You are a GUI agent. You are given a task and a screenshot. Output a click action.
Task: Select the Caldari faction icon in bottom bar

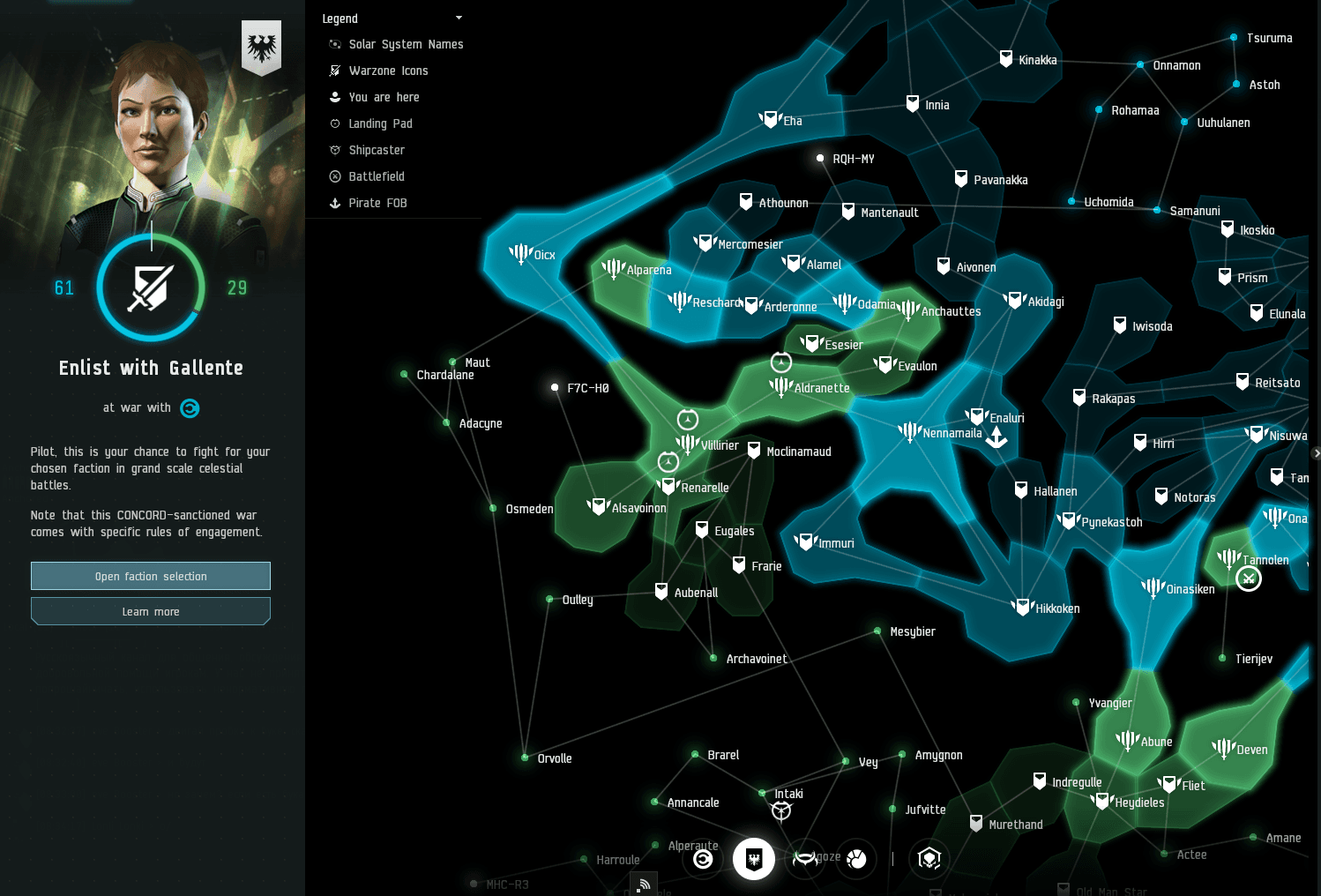703,859
